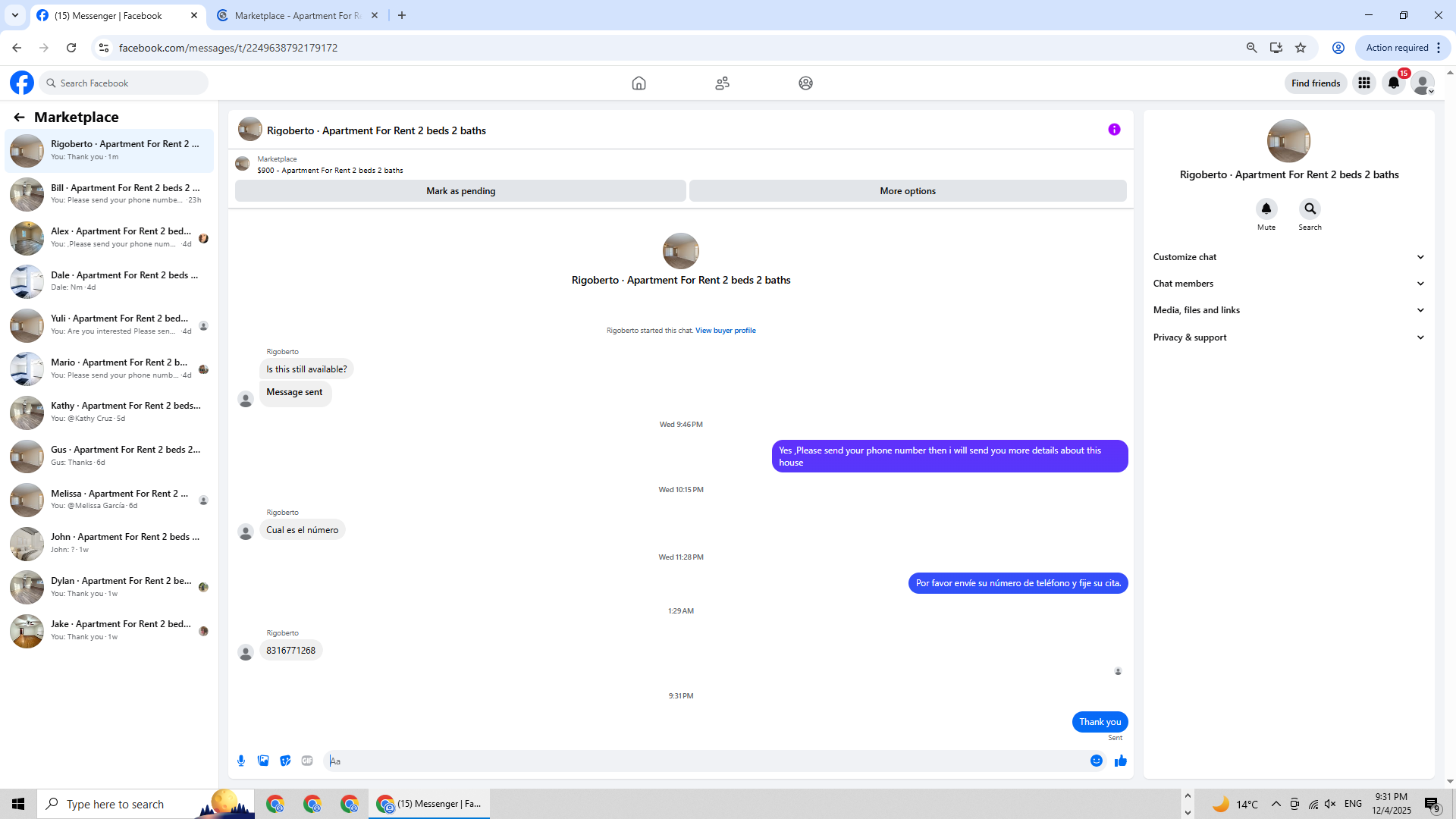
Task: Open the sticker picker icon
Action: tap(285, 761)
